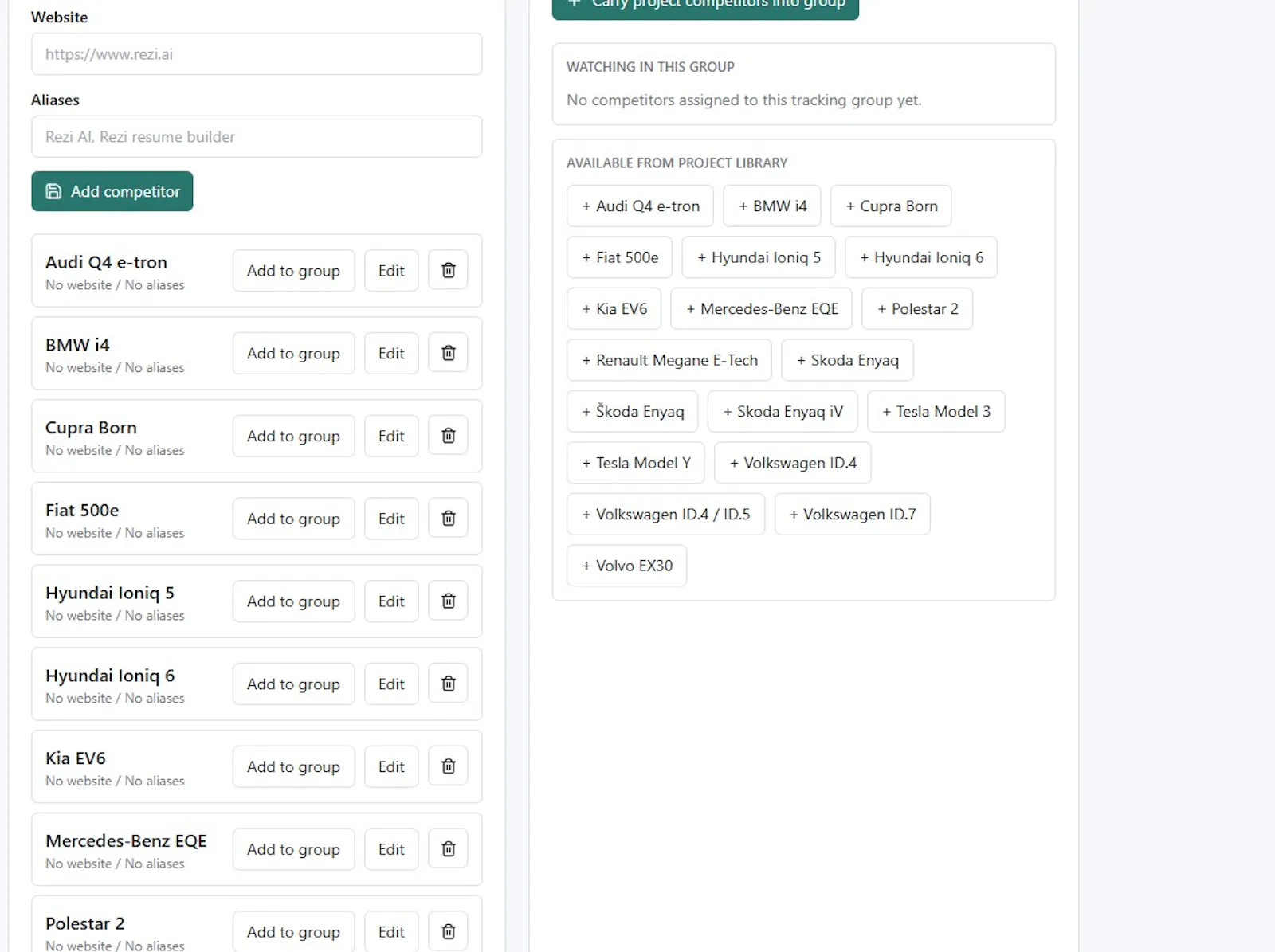Select + Kia EV6 library chip
1275x952 pixels.
pos(614,309)
